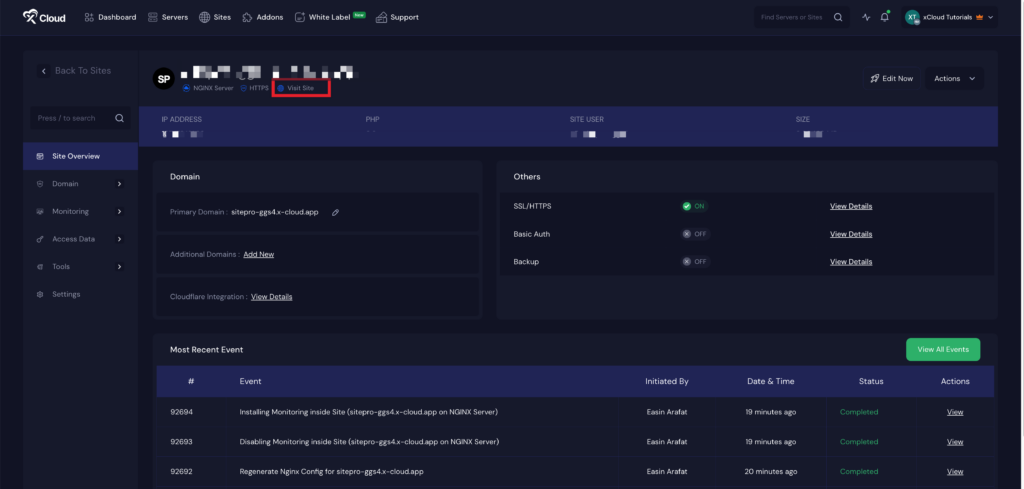
Task: Enable the Basic Auth toggle
Action: (x=694, y=234)
